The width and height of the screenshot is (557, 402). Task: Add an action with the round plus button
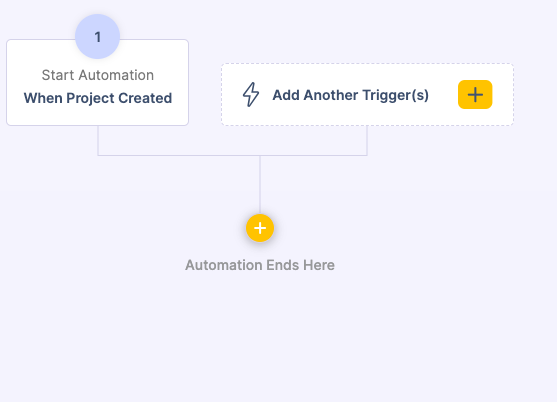coord(260,228)
